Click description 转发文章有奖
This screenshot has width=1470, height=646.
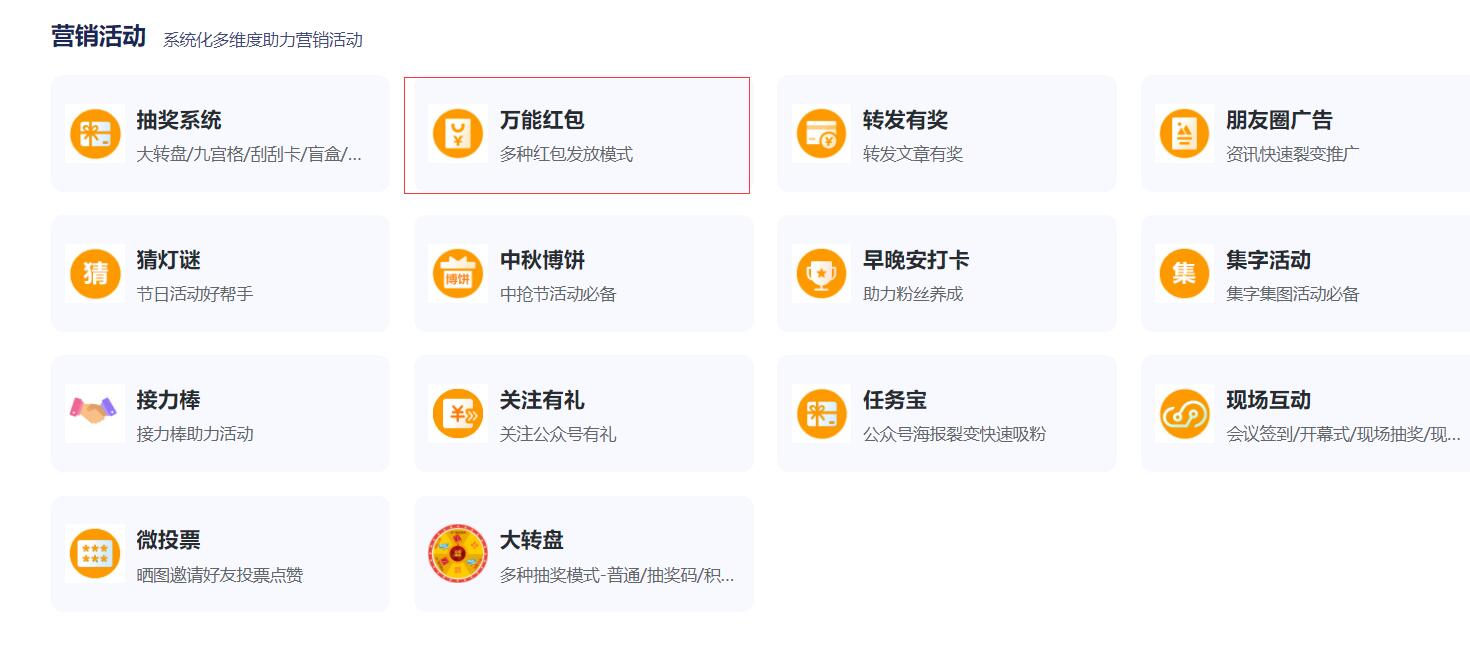[x=913, y=154]
